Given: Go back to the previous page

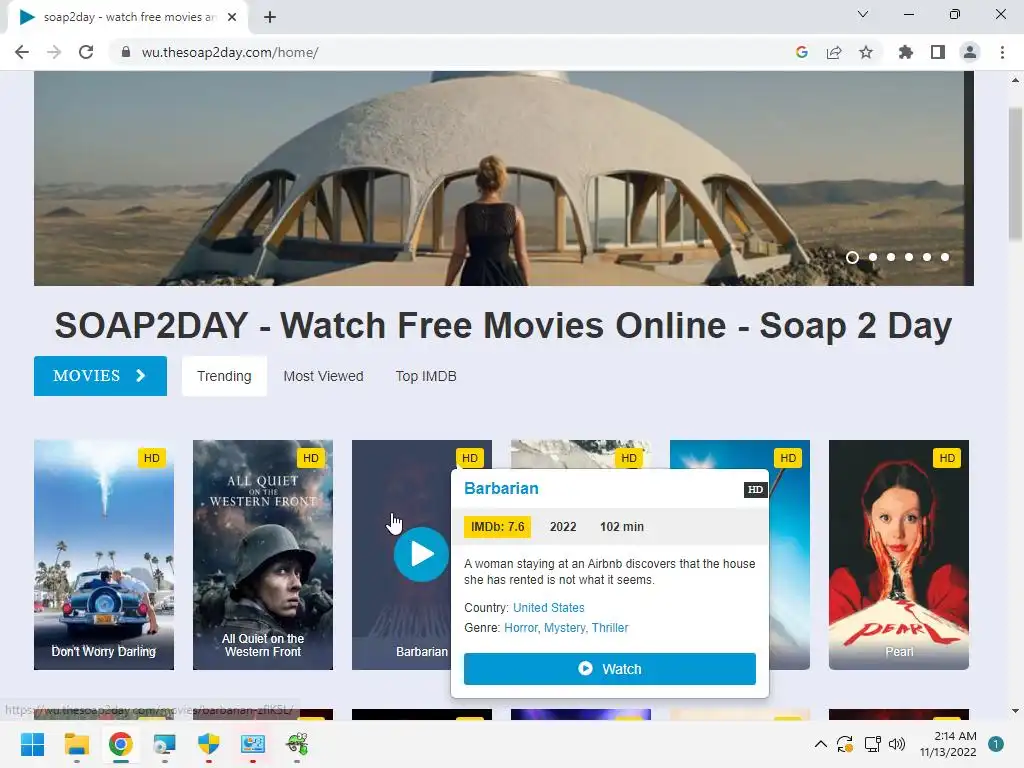Looking at the screenshot, I should (x=22, y=52).
